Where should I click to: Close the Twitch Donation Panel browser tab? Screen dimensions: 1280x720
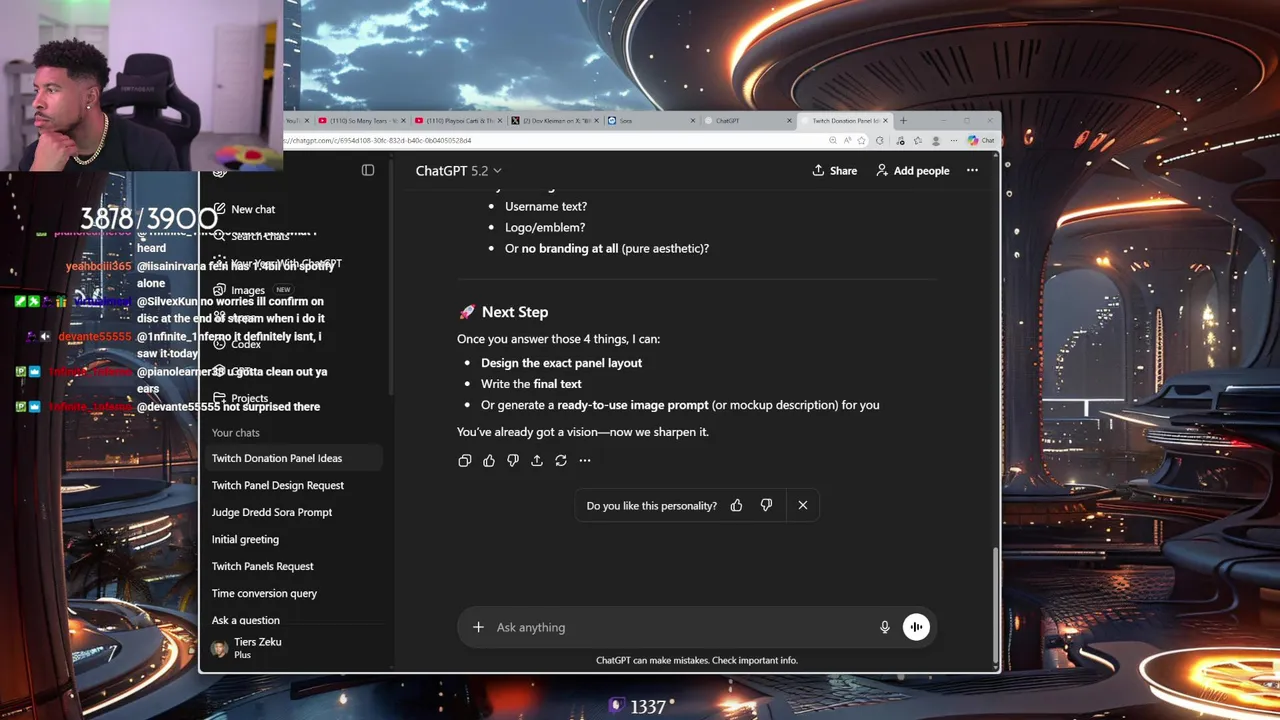pyautogui.click(x=885, y=121)
